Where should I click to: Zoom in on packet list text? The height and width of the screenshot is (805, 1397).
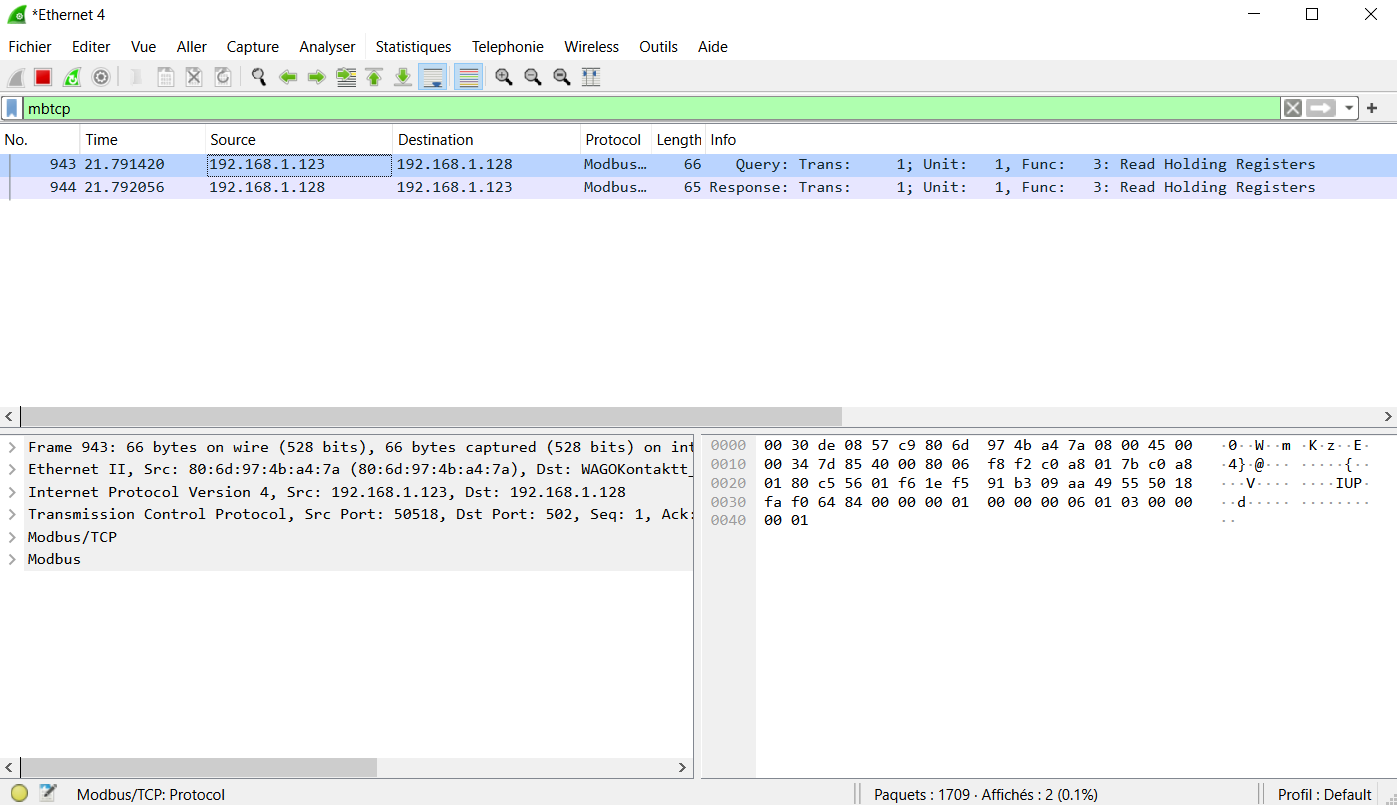(504, 77)
